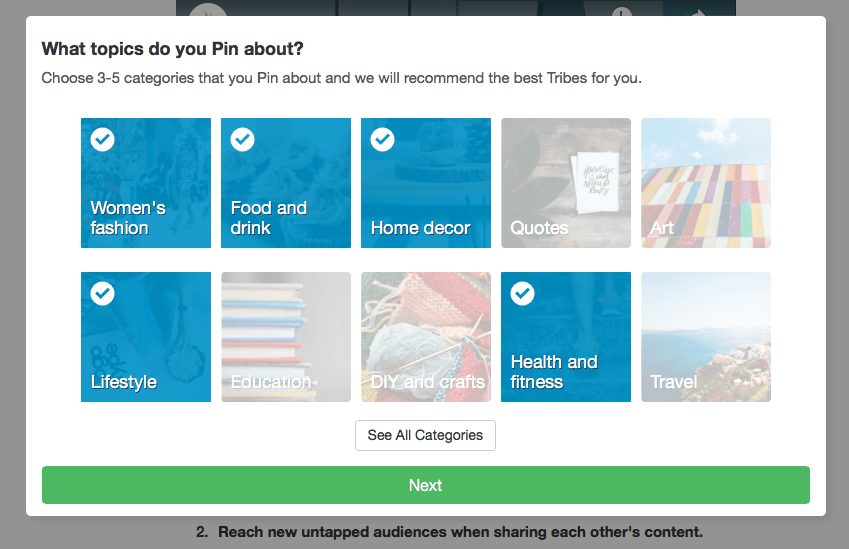The image size is (849, 549).
Task: Untick the Home decor checkmark
Action: click(382, 140)
